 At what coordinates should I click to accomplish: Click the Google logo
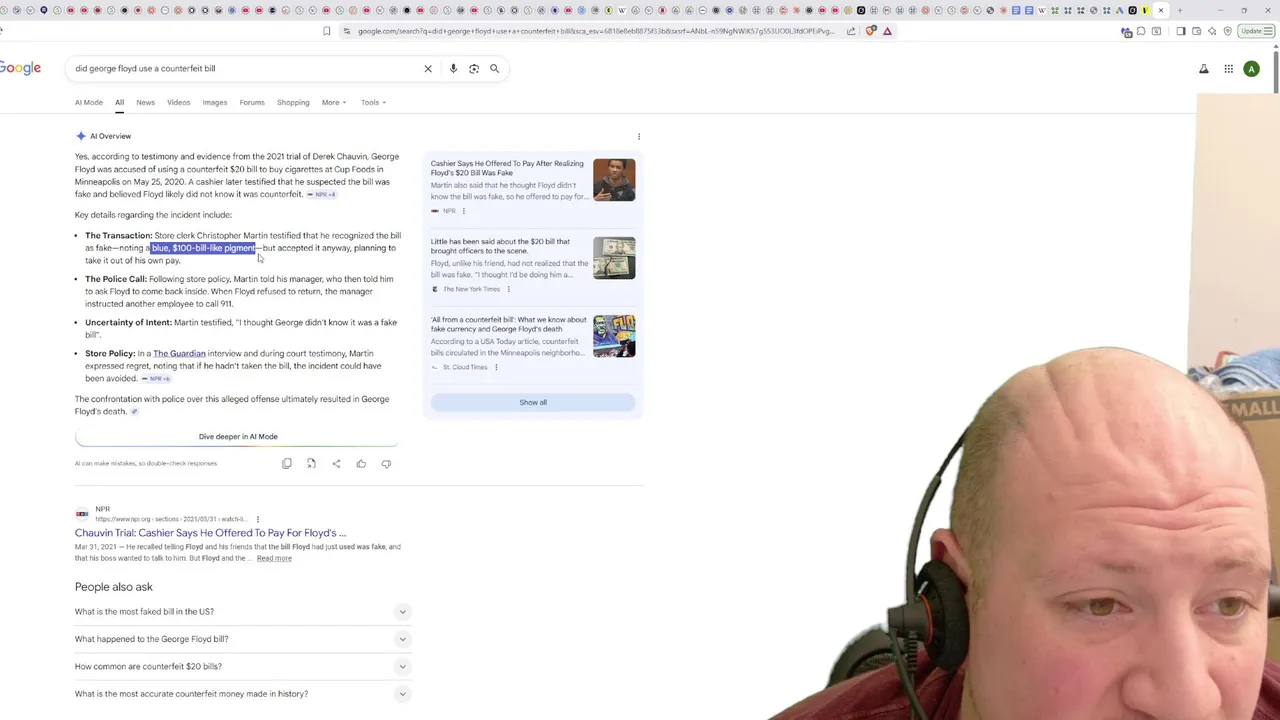tap(20, 68)
